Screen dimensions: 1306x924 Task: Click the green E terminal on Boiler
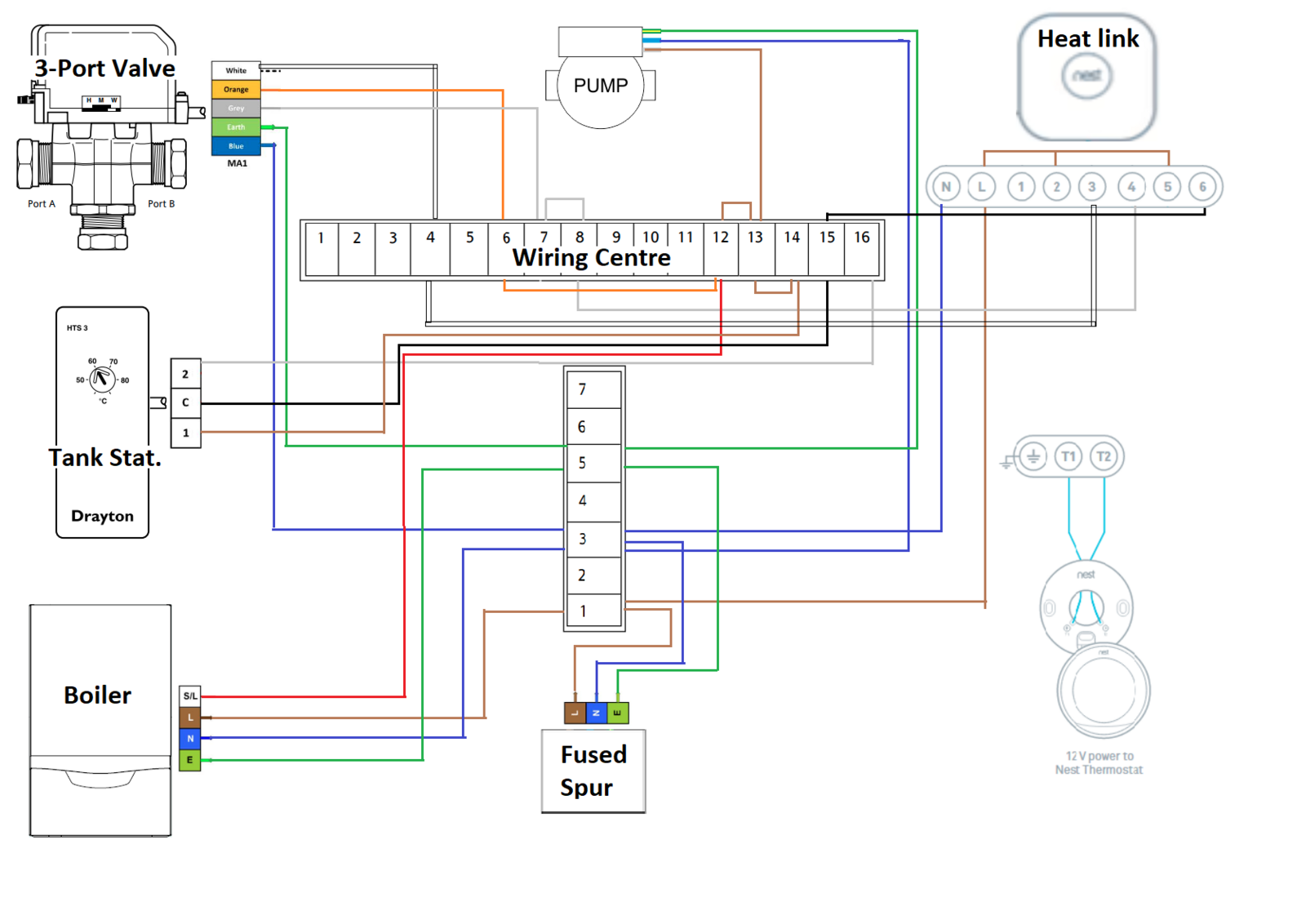pyautogui.click(x=190, y=760)
